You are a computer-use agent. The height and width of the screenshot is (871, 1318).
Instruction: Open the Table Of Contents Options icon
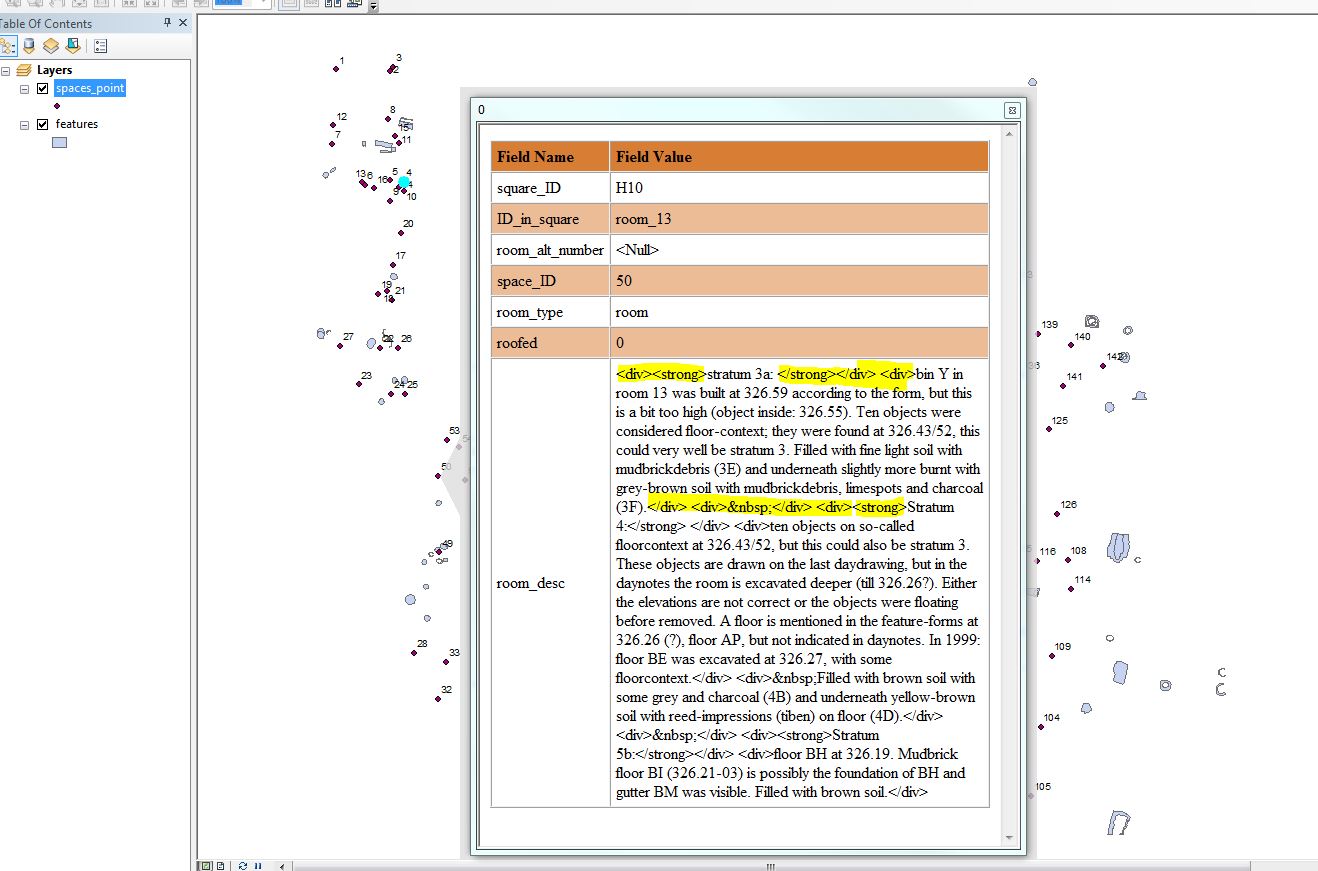click(99, 45)
